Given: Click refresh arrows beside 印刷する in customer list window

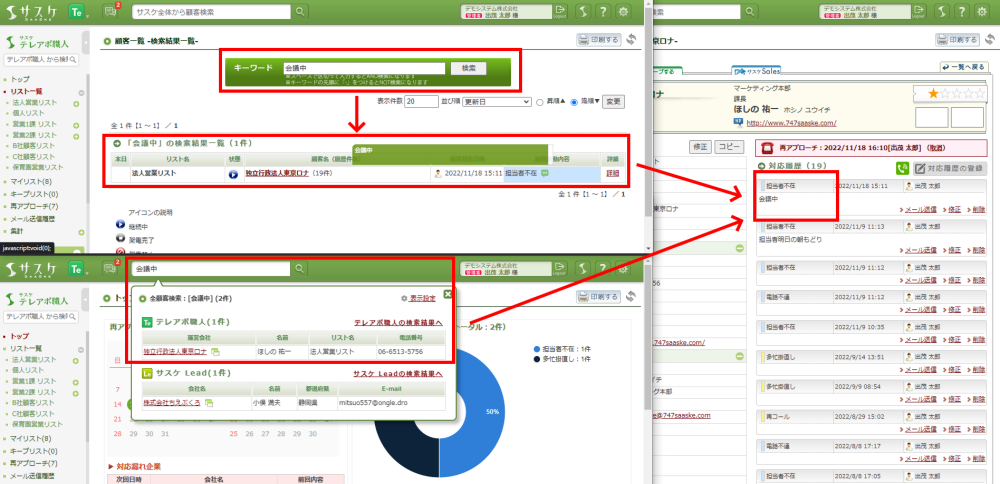Looking at the screenshot, I should pos(631,40).
